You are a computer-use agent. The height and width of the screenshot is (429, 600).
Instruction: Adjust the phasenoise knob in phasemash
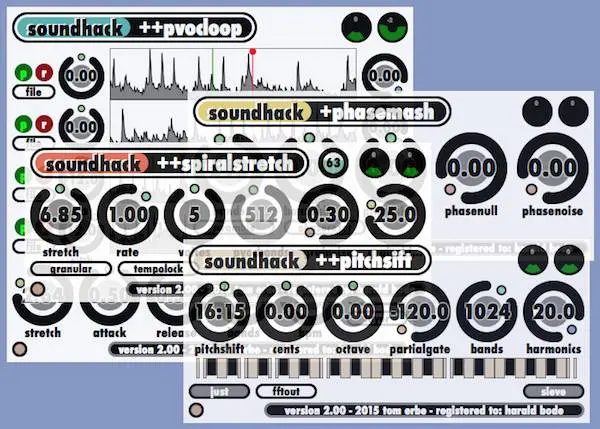click(x=553, y=168)
